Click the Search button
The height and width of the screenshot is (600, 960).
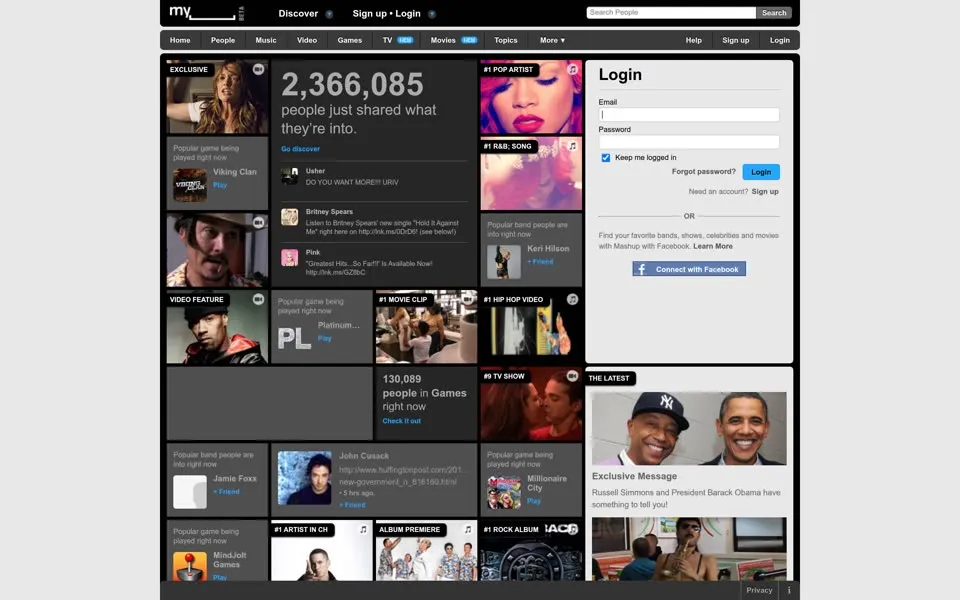coord(774,12)
